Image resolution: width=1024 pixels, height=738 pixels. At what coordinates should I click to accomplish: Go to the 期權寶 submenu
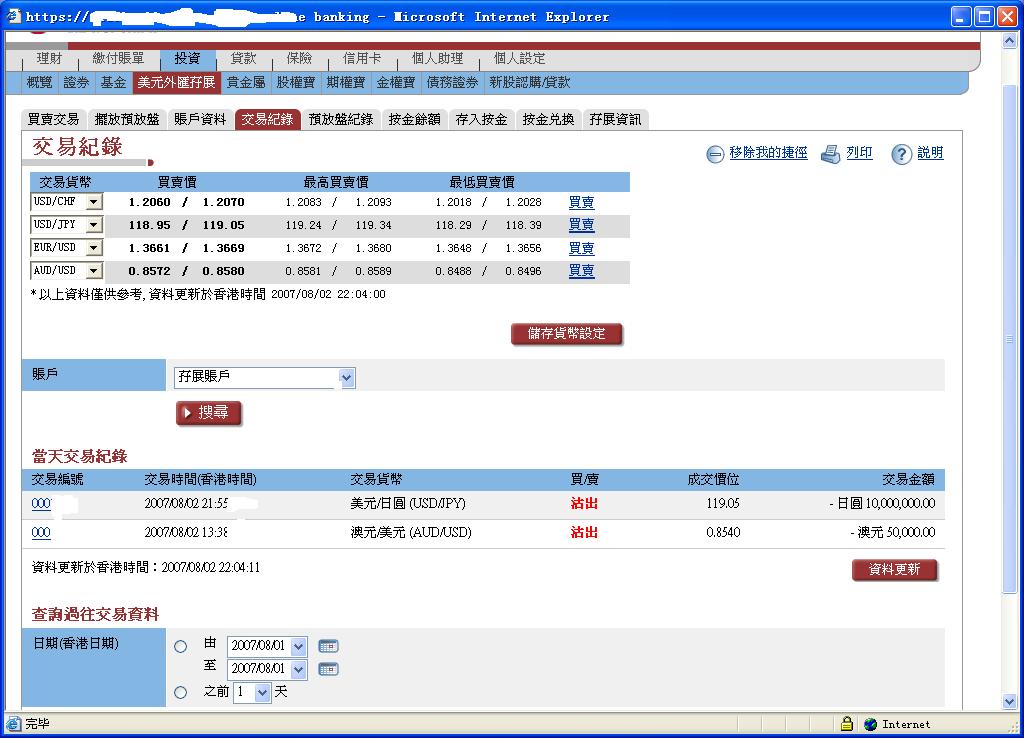point(345,82)
